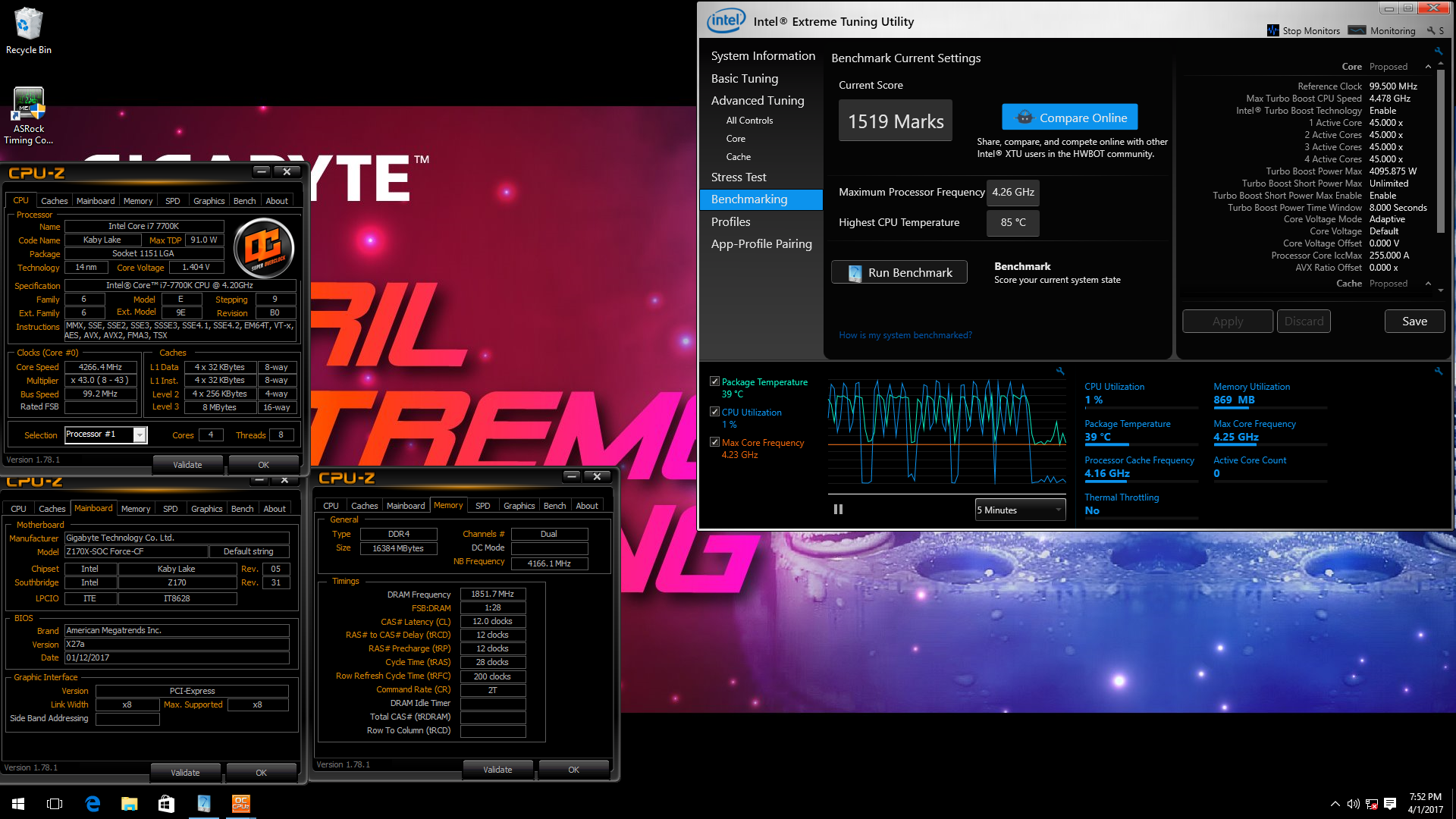The width and height of the screenshot is (1456, 819).
Task: Click the Stop Monitors waveform icon
Action: (x=1273, y=30)
